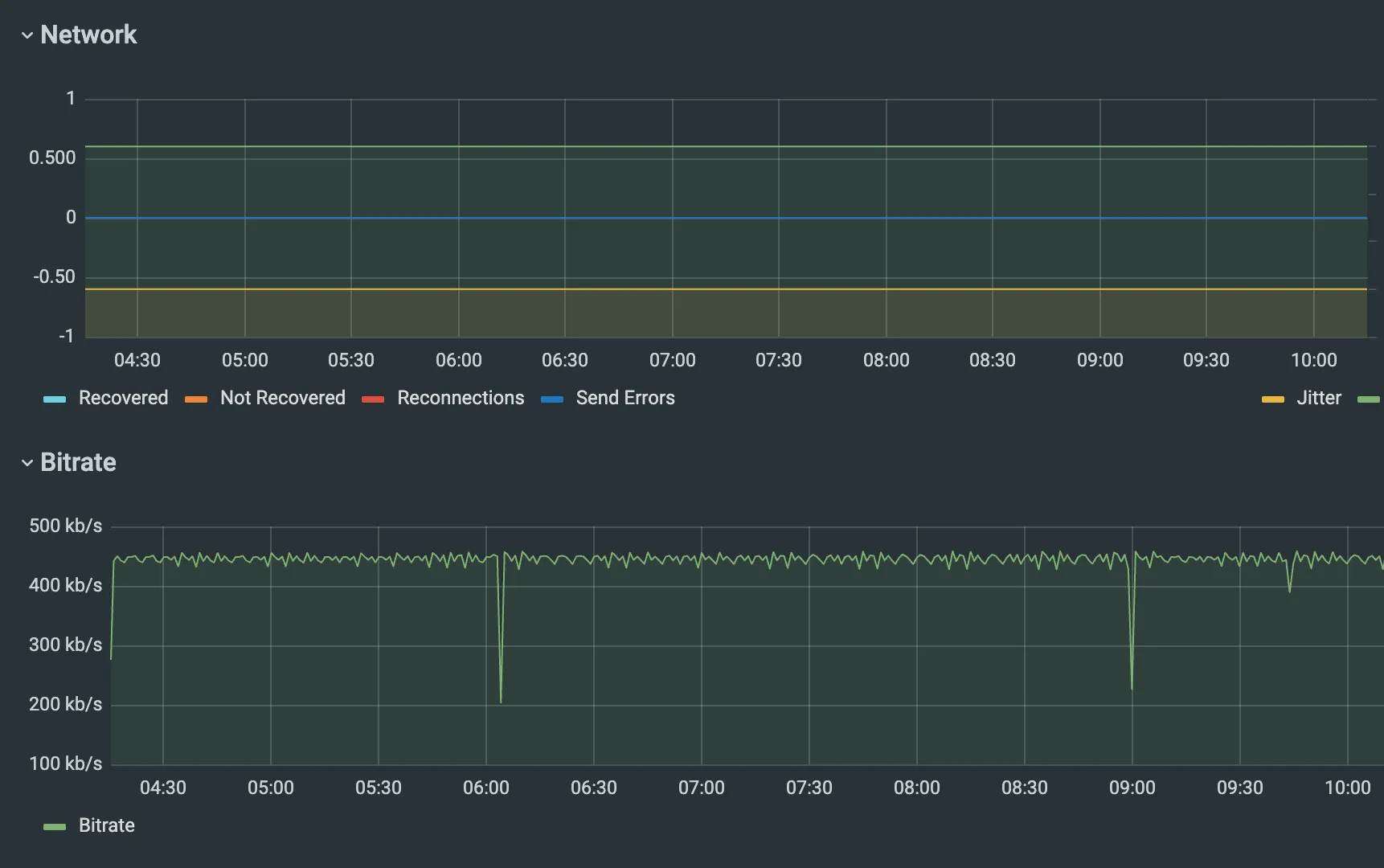Click the green series line in Network chart

726,146
